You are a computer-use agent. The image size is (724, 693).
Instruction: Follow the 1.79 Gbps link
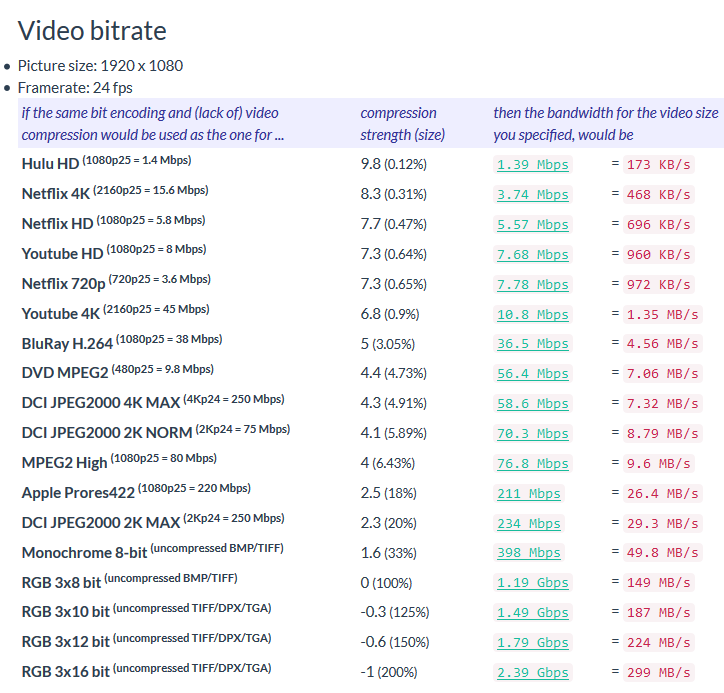click(532, 643)
